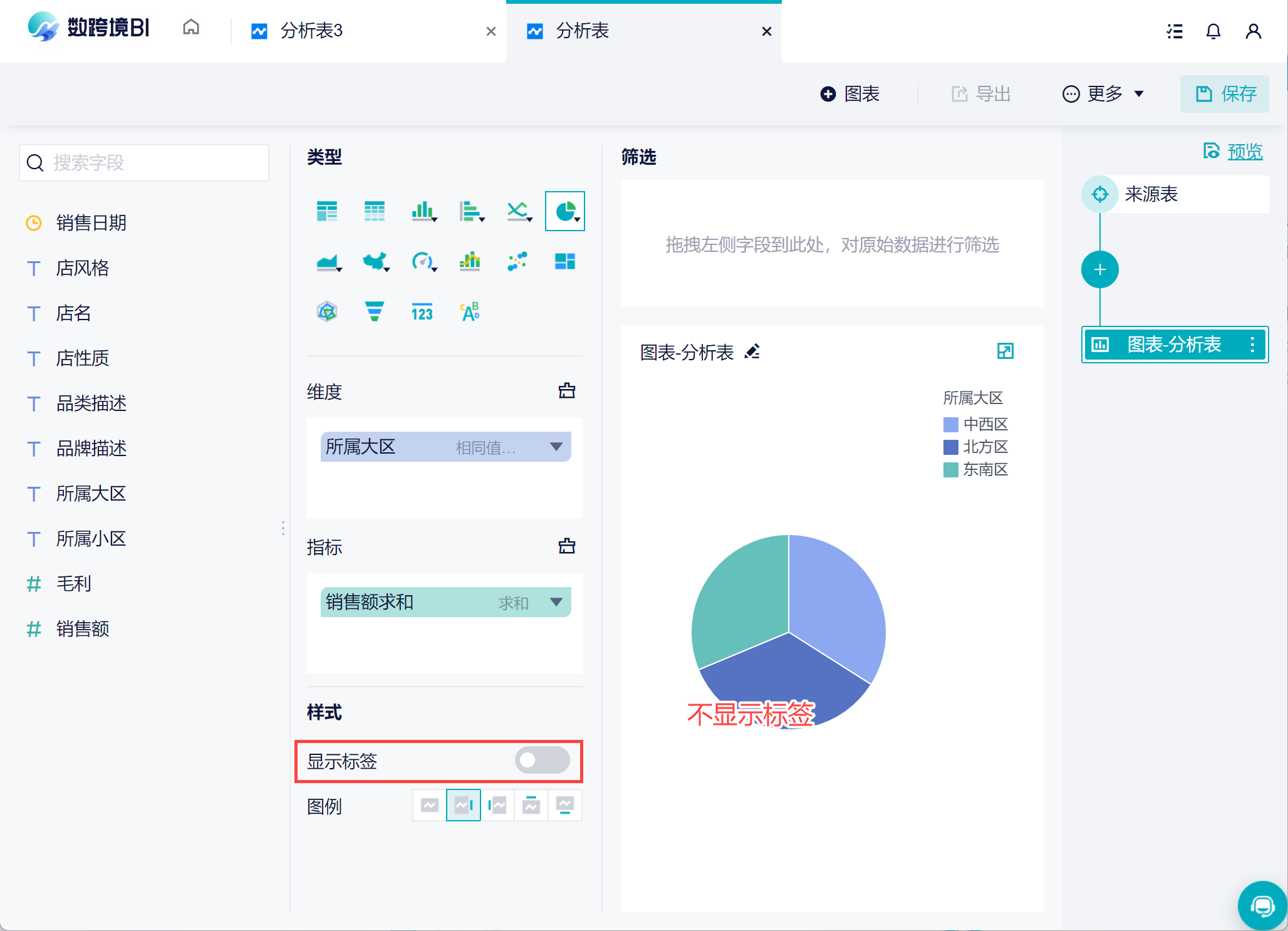1288x931 pixels.
Task: Choose the gauge chart type icon
Action: point(423,261)
